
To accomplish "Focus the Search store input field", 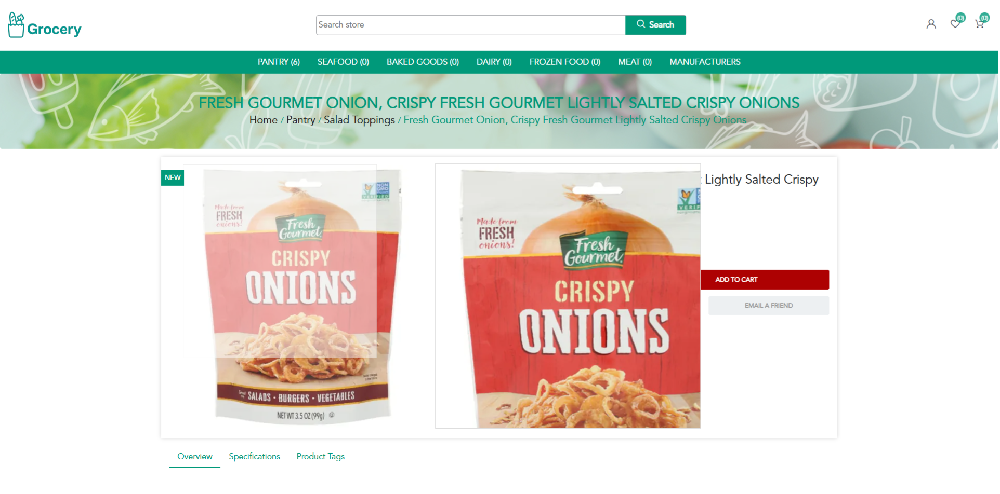I will coord(471,25).
